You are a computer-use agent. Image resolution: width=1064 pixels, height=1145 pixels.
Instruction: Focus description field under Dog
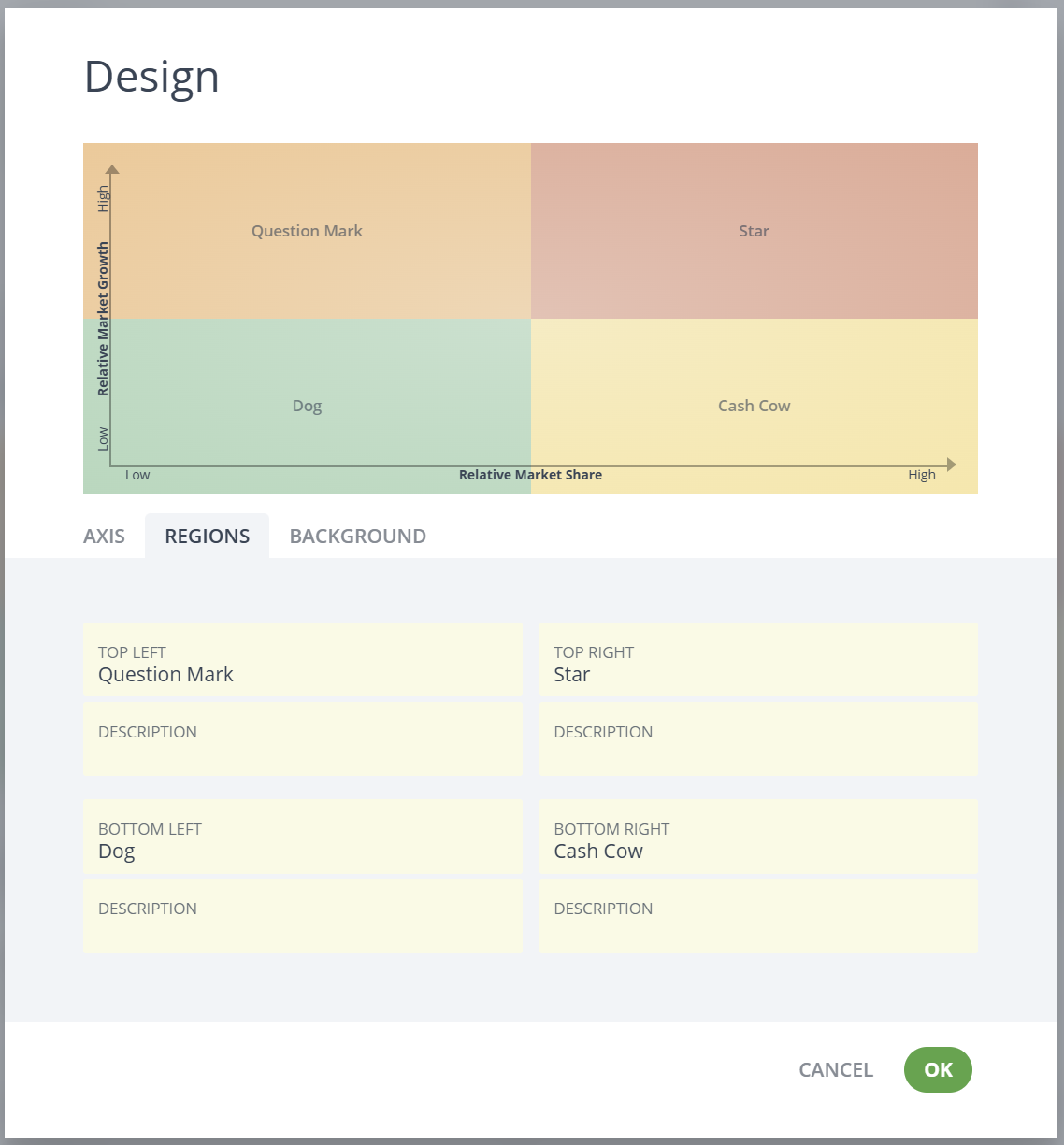click(303, 916)
